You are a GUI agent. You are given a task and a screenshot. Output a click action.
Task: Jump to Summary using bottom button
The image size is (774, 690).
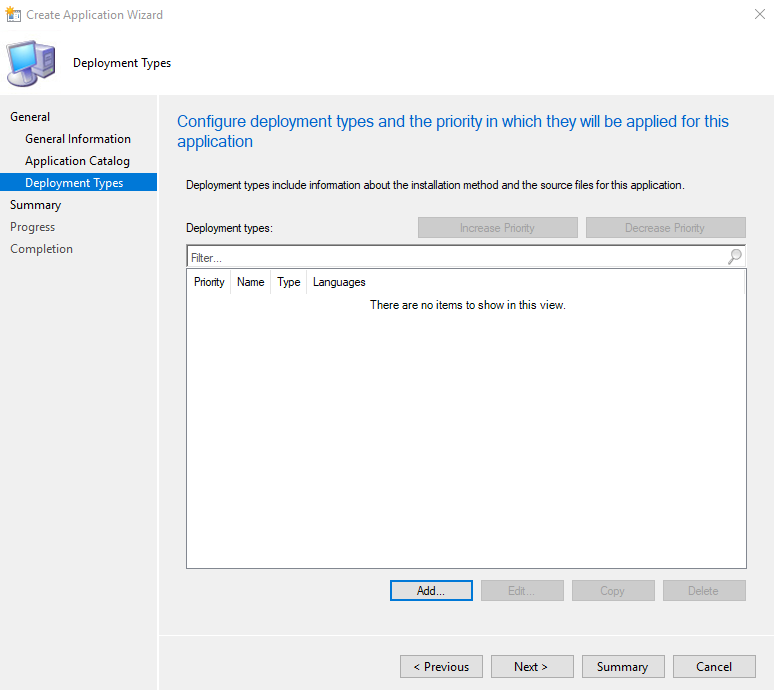click(x=622, y=667)
